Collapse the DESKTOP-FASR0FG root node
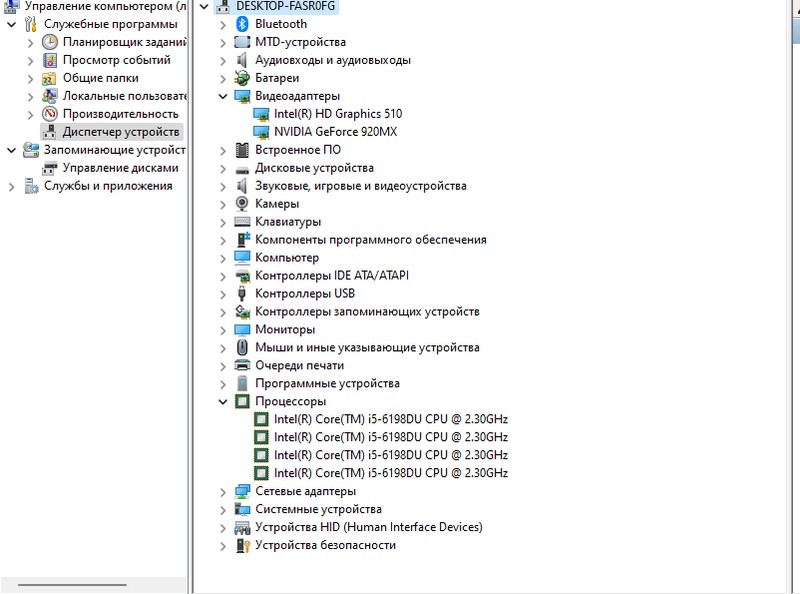800x594 pixels. [204, 6]
